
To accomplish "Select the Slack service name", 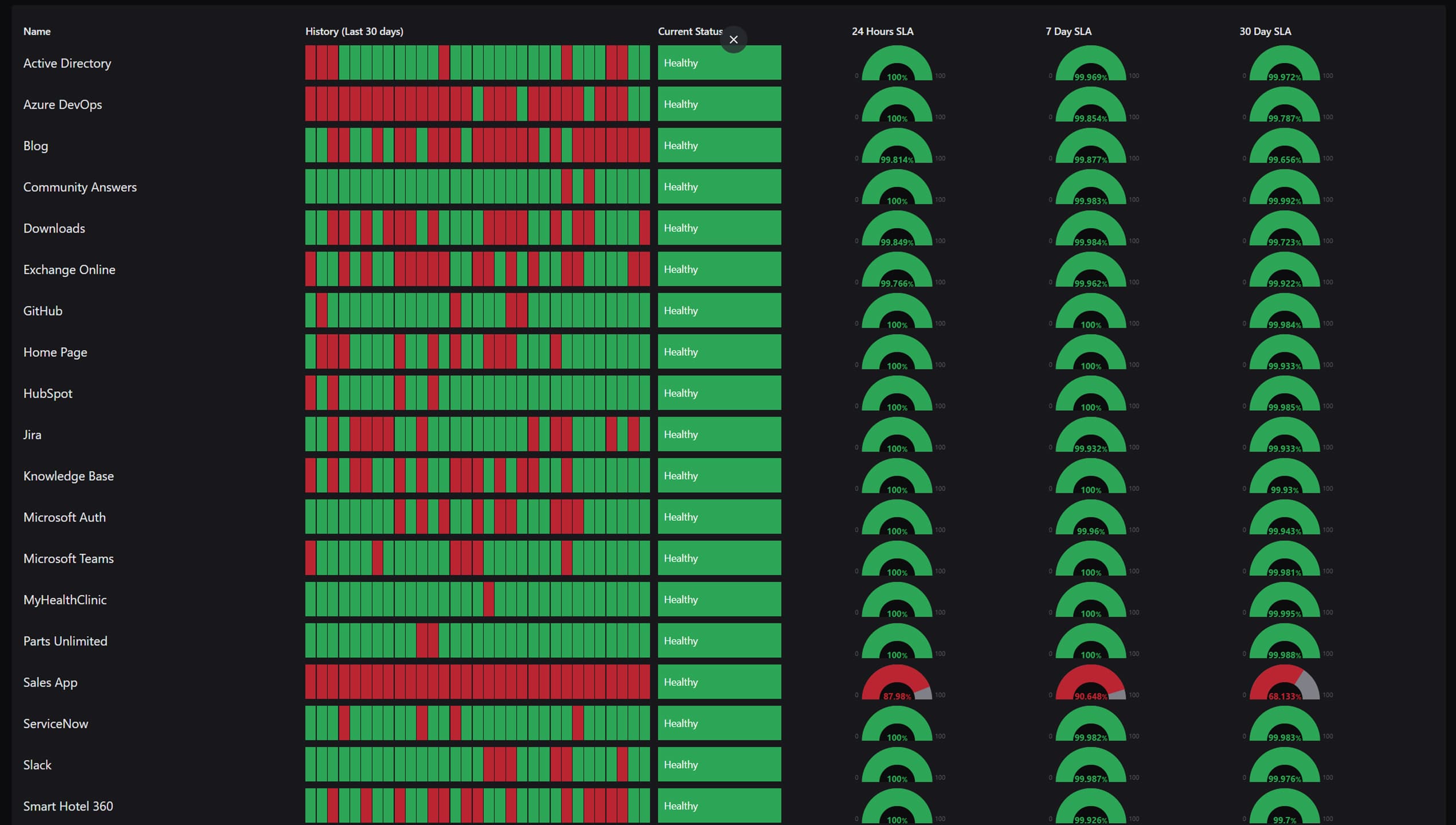I will [37, 764].
